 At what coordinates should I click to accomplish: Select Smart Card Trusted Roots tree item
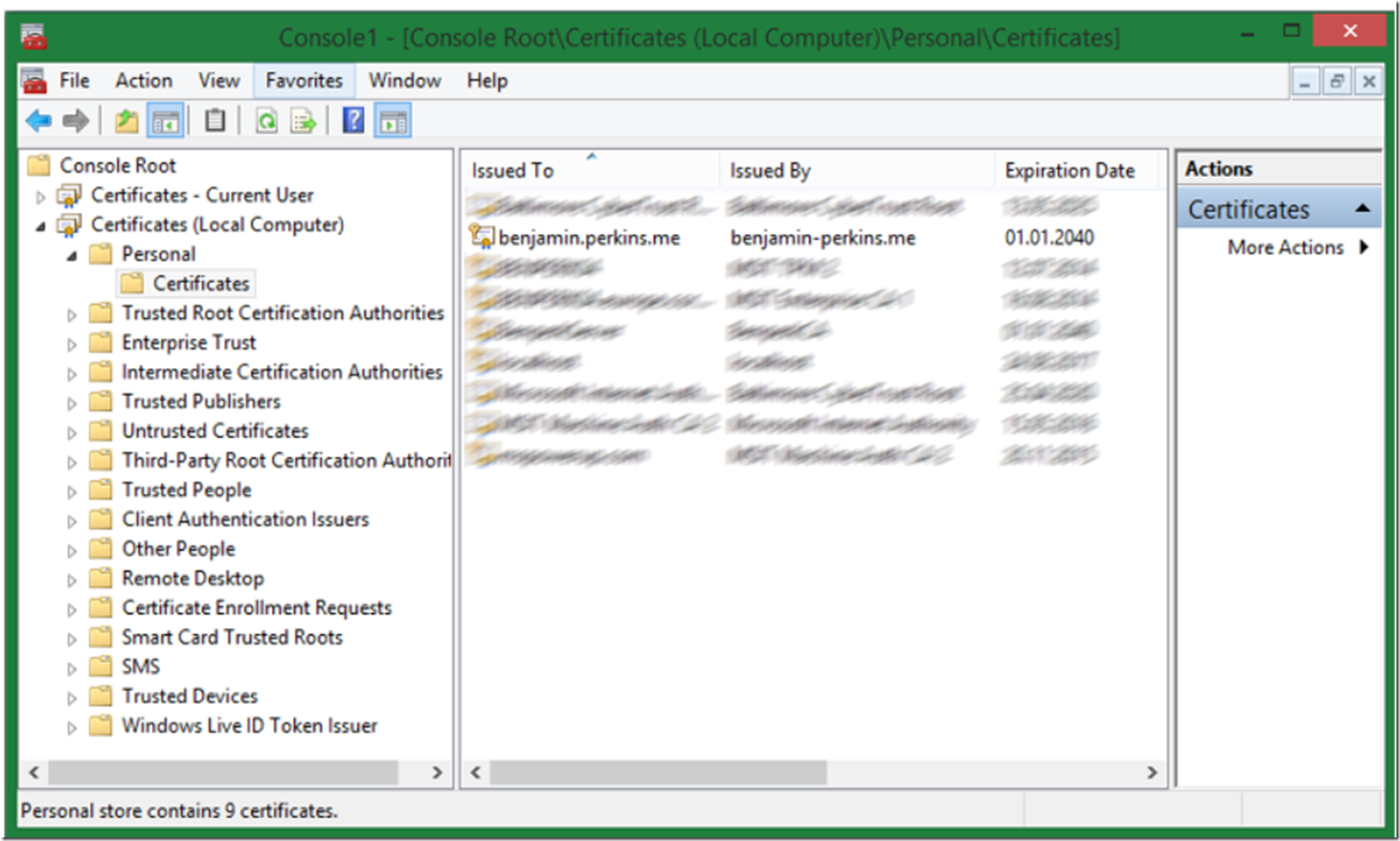pyautogui.click(x=232, y=637)
